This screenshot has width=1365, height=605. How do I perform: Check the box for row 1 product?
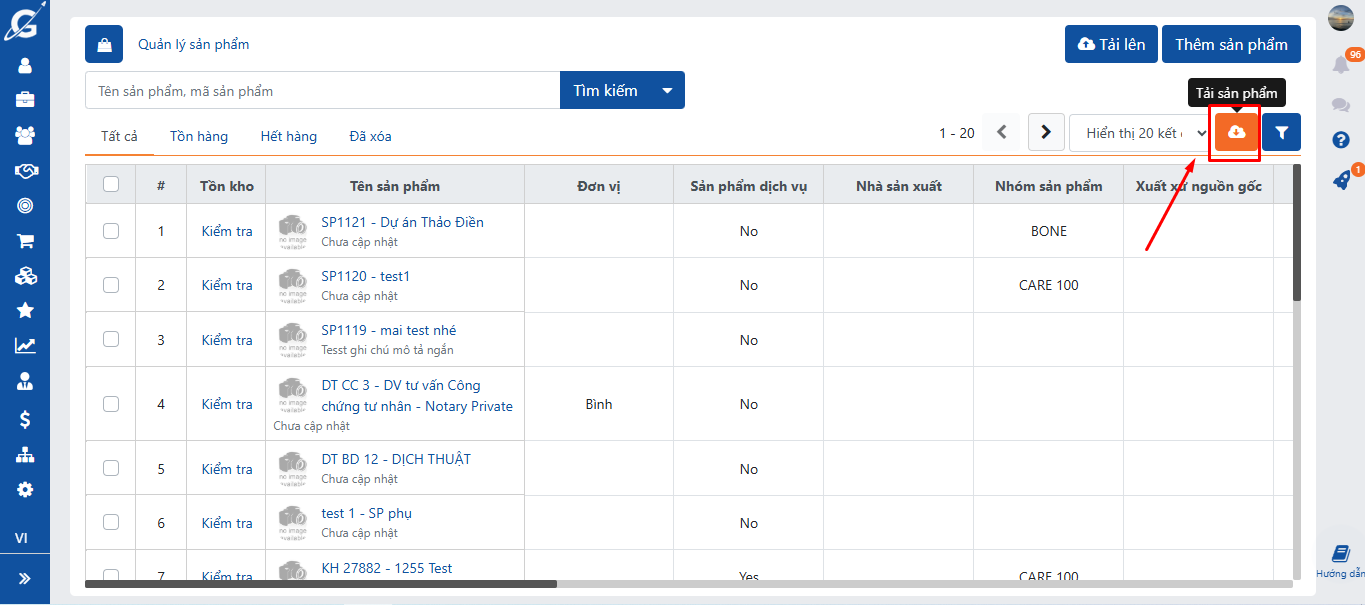(x=111, y=231)
